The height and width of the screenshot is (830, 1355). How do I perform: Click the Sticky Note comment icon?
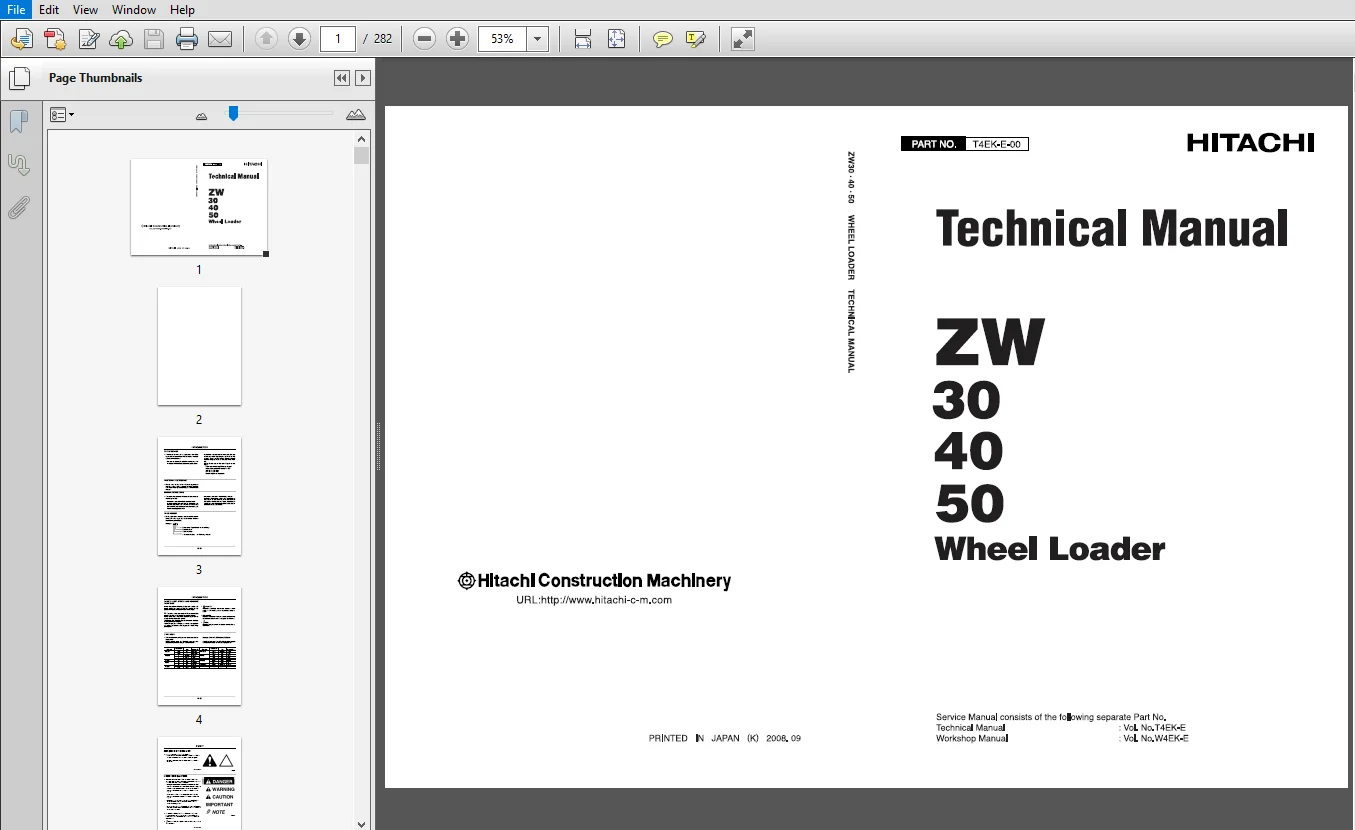pyautogui.click(x=662, y=39)
